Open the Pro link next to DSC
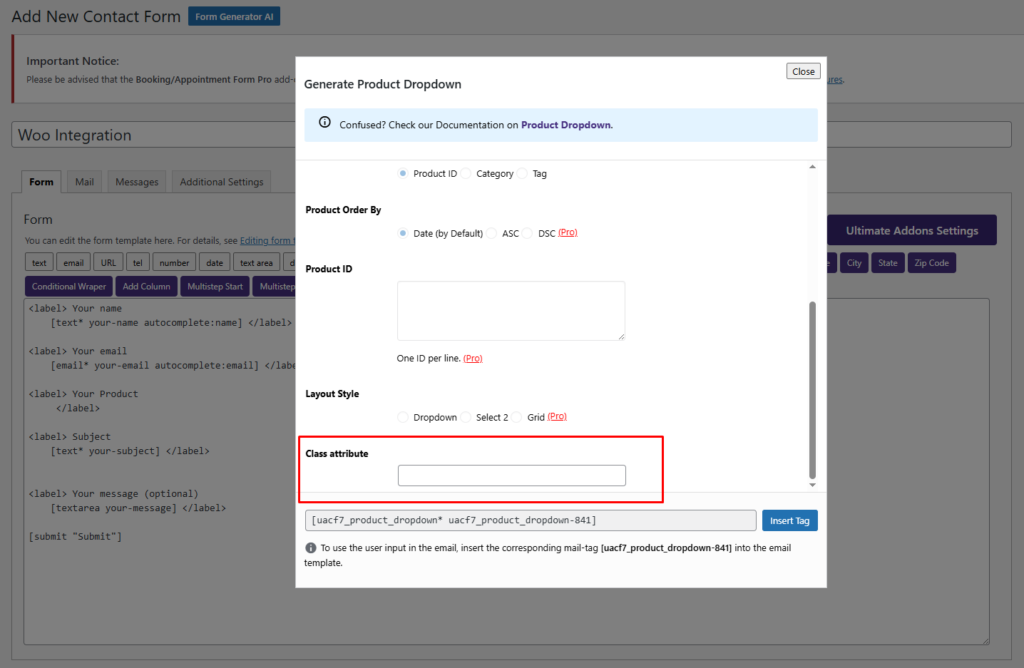Image resolution: width=1024 pixels, height=668 pixels. [x=568, y=232]
